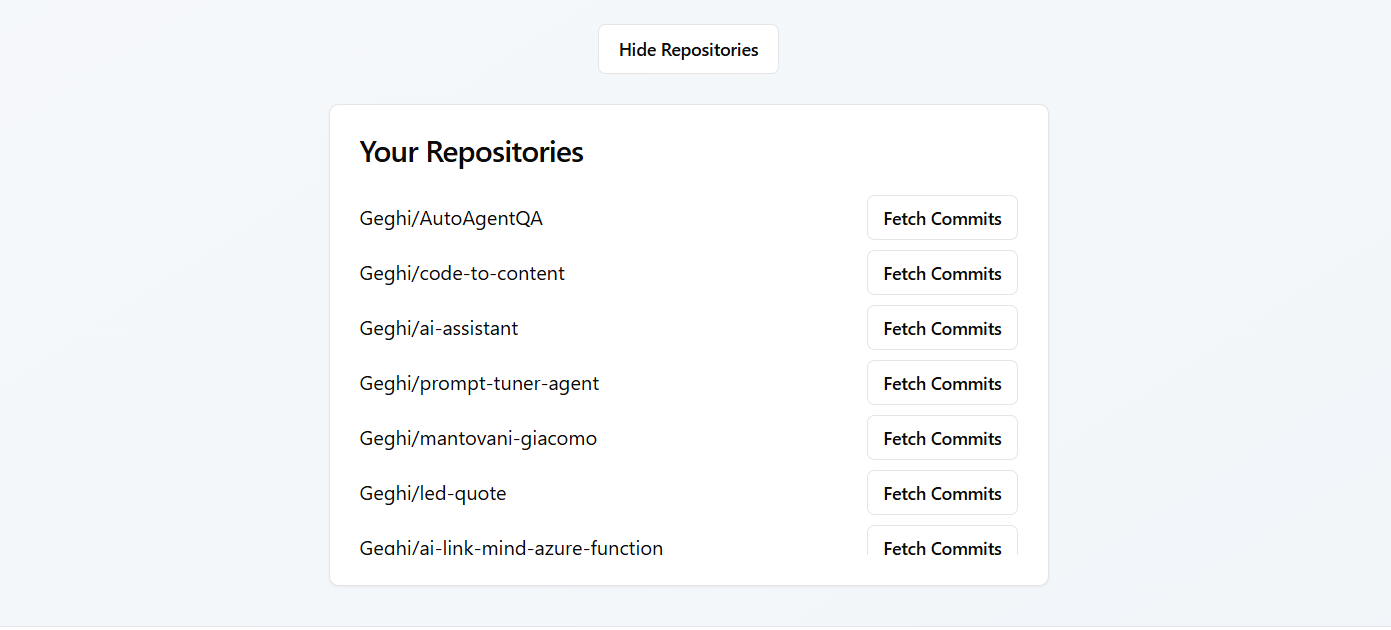Screen dimensions: 1391x630
Task: Fetch commits for Geghi/led-quote
Action: tap(942, 493)
